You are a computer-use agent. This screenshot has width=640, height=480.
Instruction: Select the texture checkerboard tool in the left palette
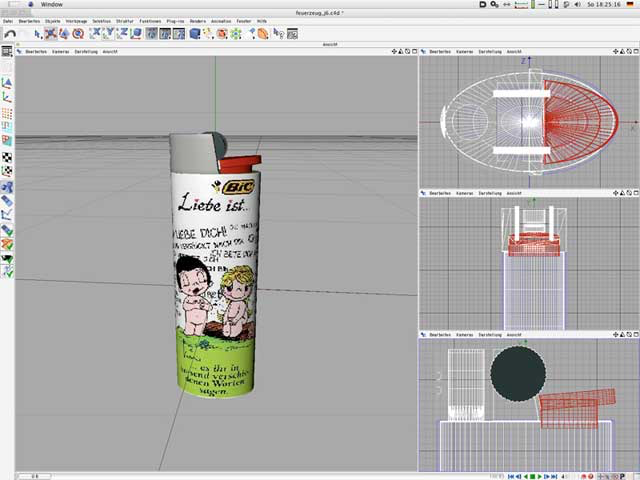pyautogui.click(x=7, y=156)
